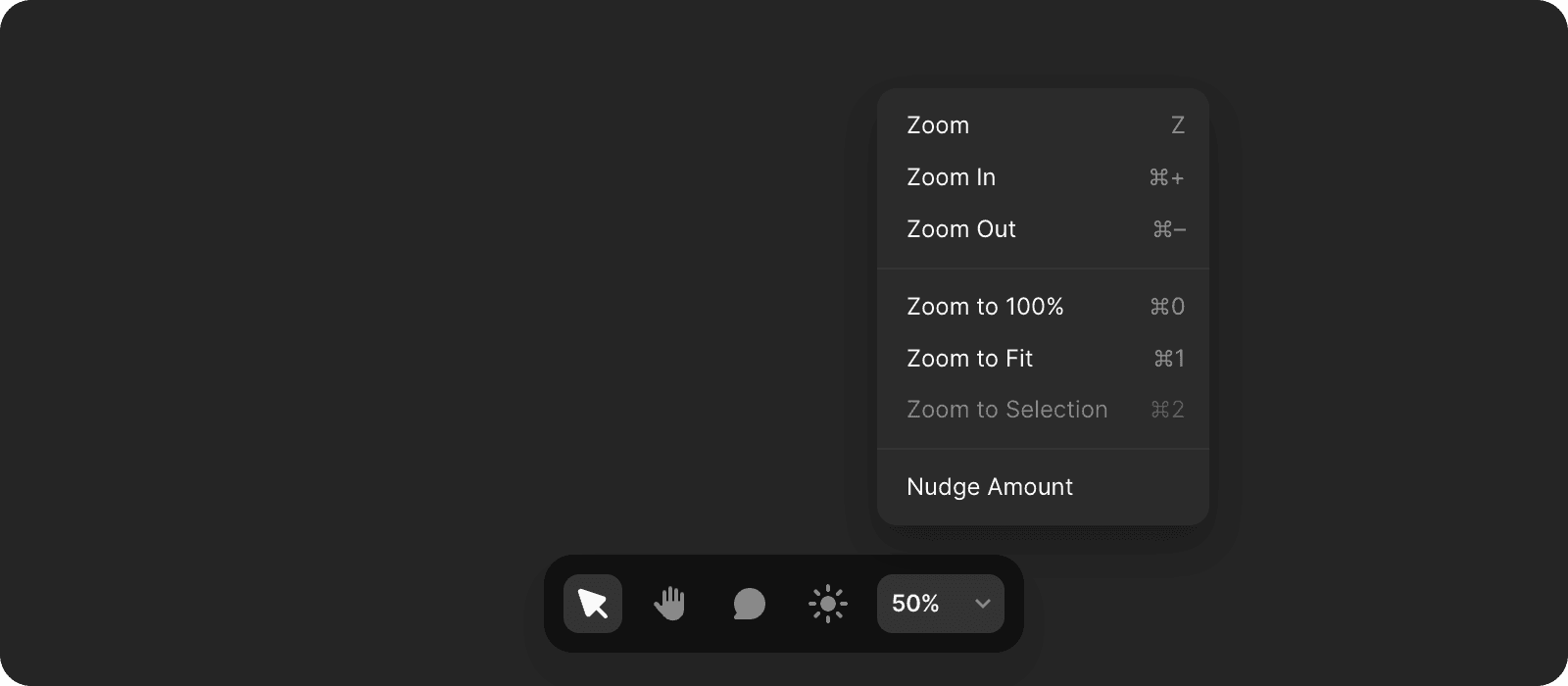Image resolution: width=1568 pixels, height=686 pixels.
Task: Click the 50% zoom level value
Action: [x=915, y=604]
